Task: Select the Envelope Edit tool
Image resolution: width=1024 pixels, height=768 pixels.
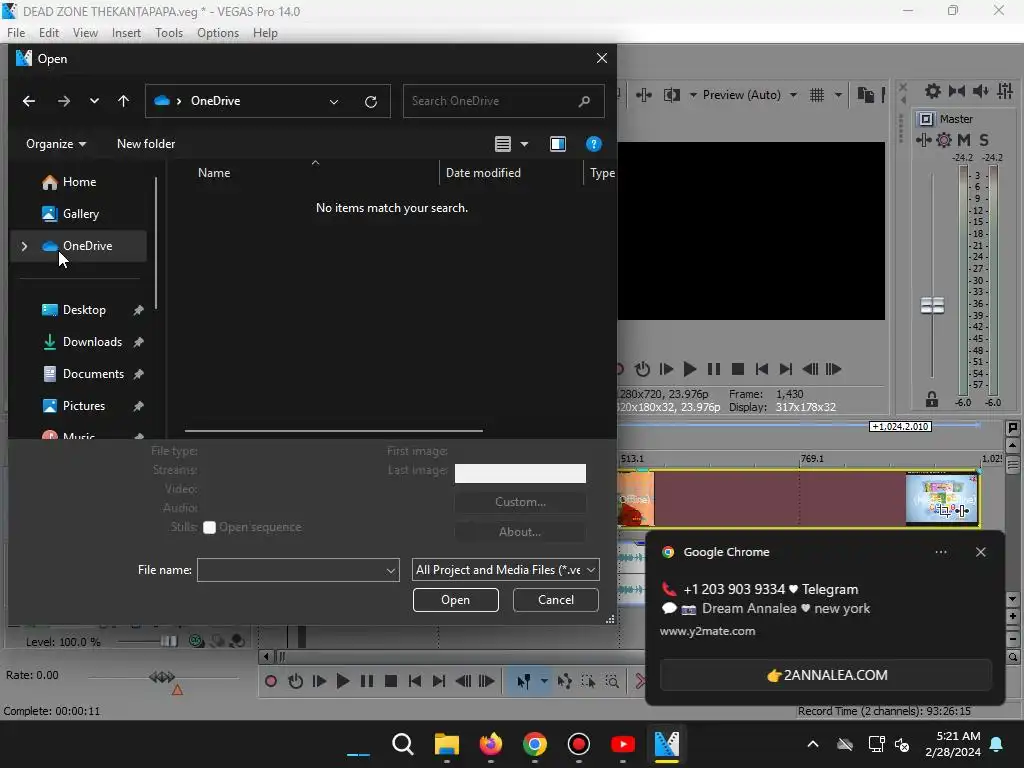Action: (x=564, y=682)
